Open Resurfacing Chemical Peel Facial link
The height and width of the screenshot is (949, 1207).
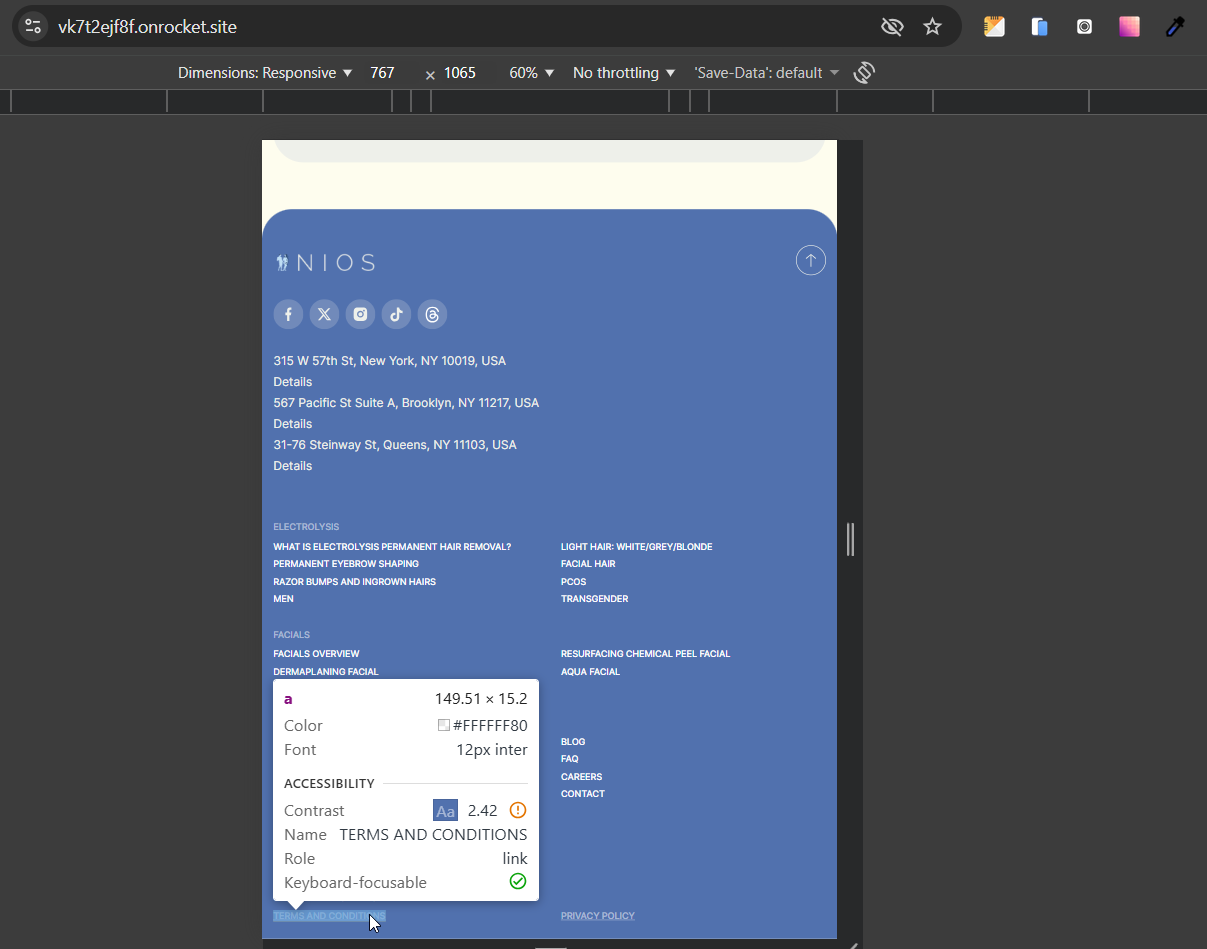click(x=646, y=654)
